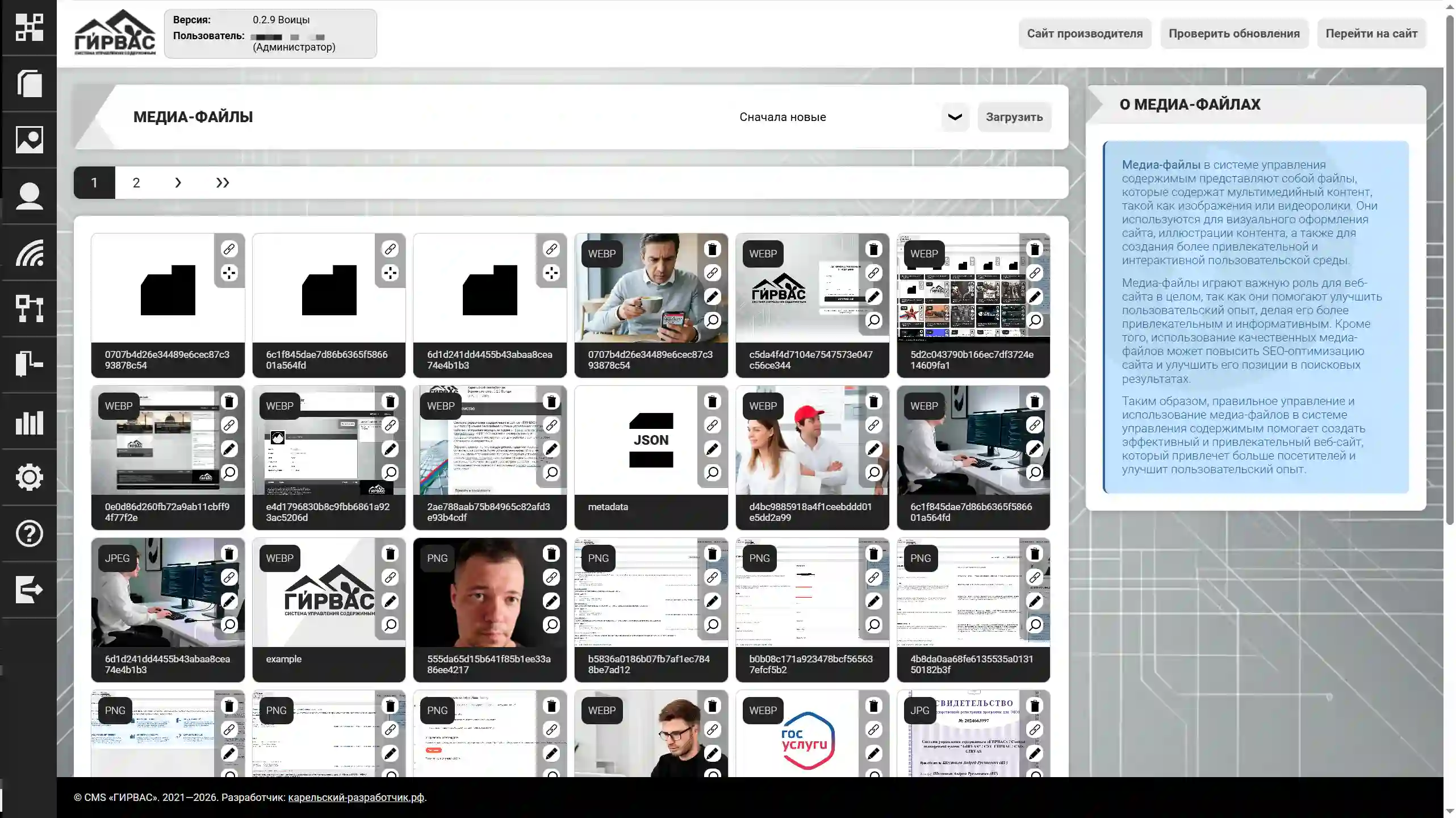1456x818 pixels.
Task: Go to page 2 of media files
Action: pyautogui.click(x=136, y=183)
